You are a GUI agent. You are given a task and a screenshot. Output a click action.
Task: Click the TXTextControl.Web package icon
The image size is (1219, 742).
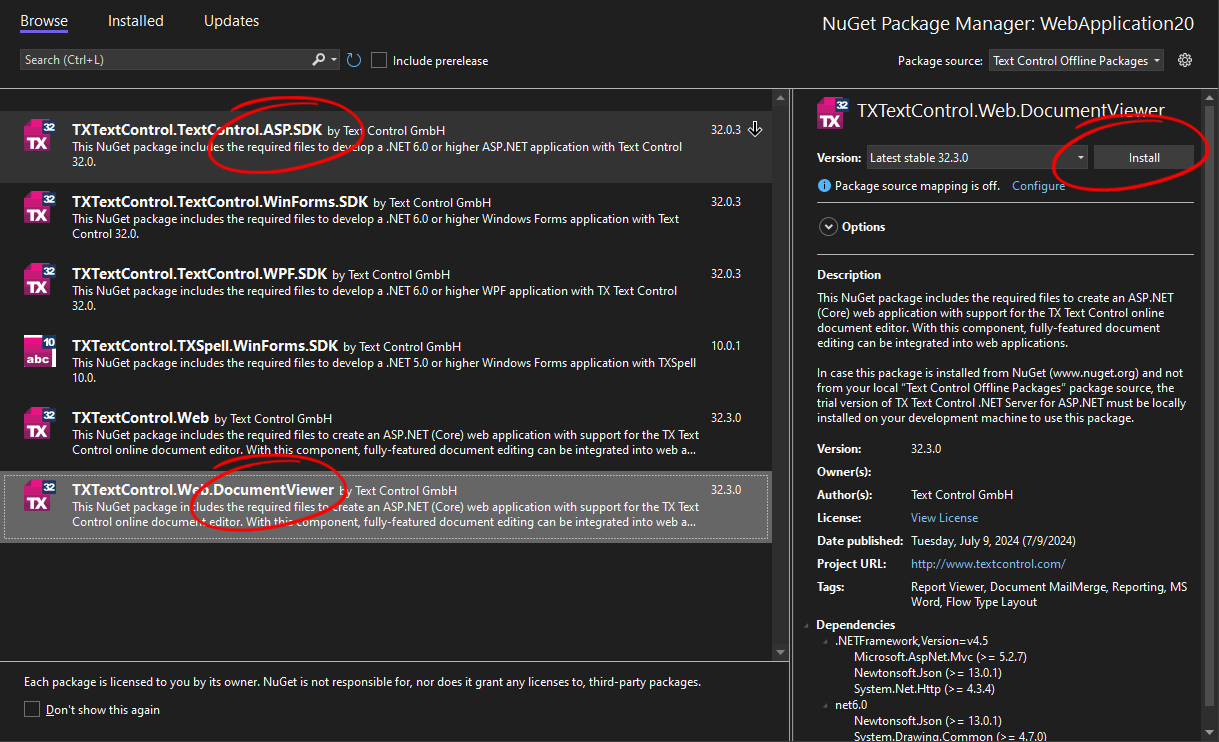(39, 423)
